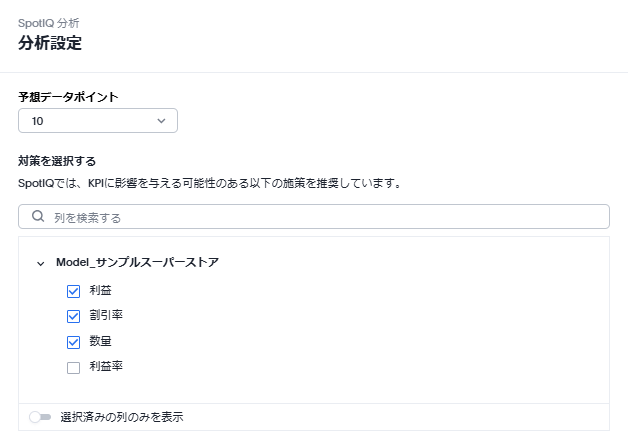Toggle the 選択済みの列のみを表示 switch
628x435 pixels.
click(40, 417)
